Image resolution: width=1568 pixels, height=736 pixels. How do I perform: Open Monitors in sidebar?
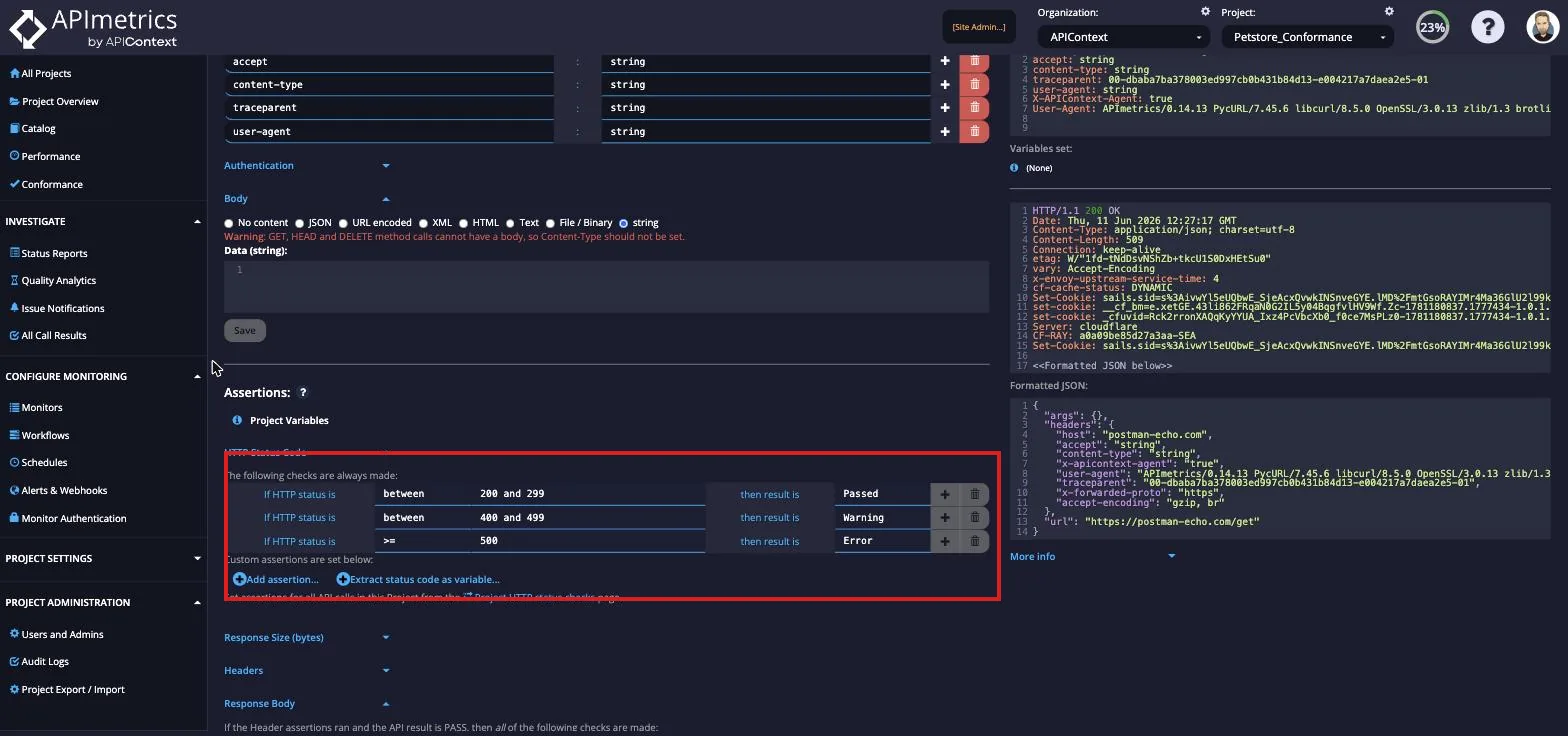(x=35, y=408)
